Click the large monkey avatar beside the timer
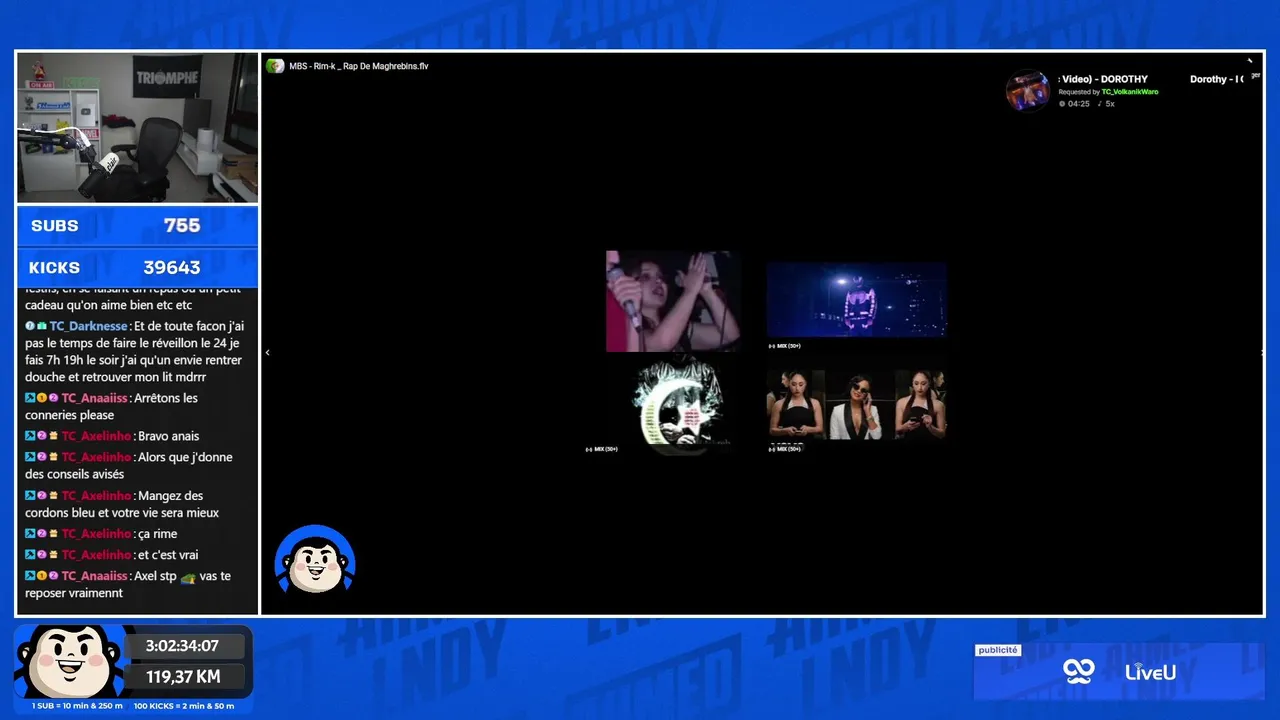Image resolution: width=1280 pixels, height=720 pixels. click(68, 662)
